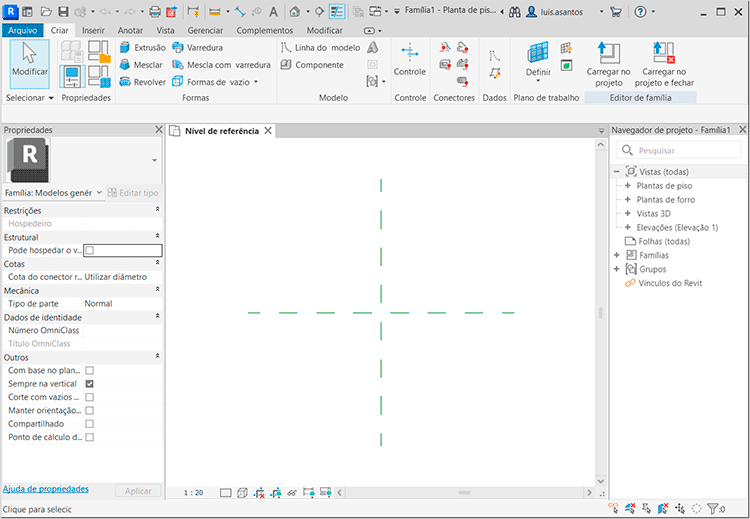Open Ajuda de propriedades link

click(46, 489)
